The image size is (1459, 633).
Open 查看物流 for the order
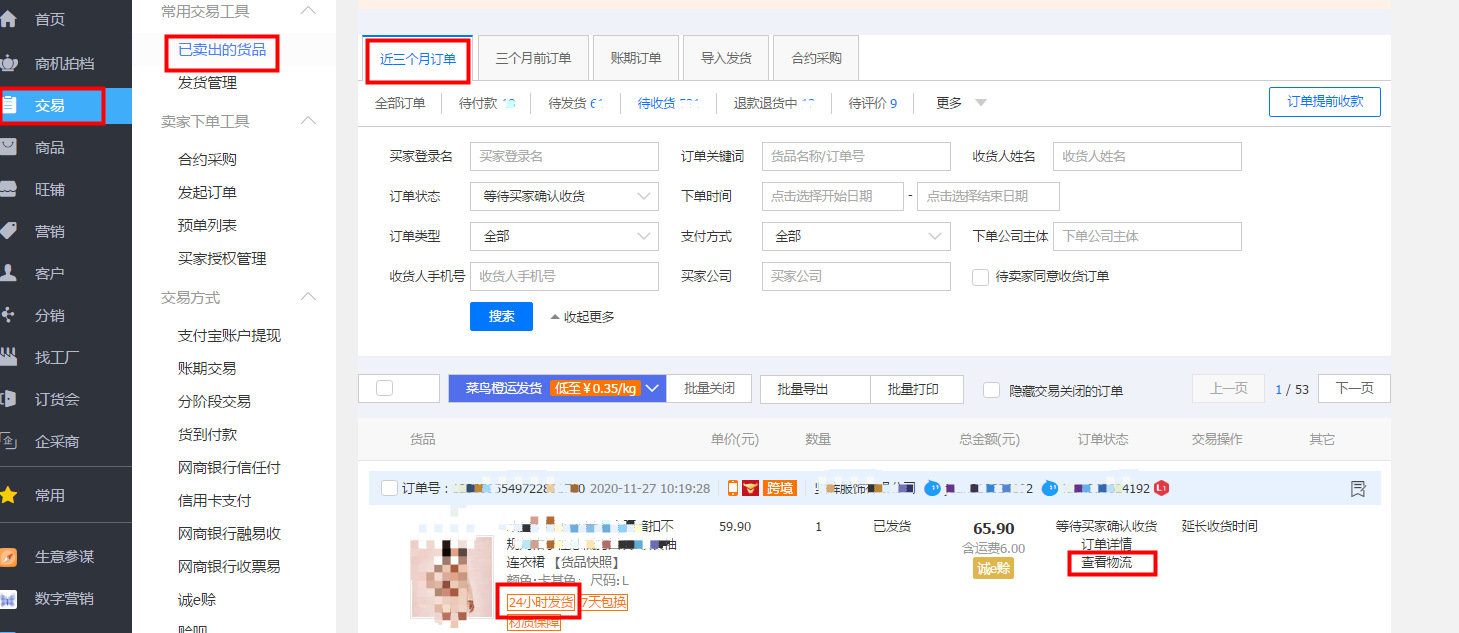click(x=1110, y=564)
